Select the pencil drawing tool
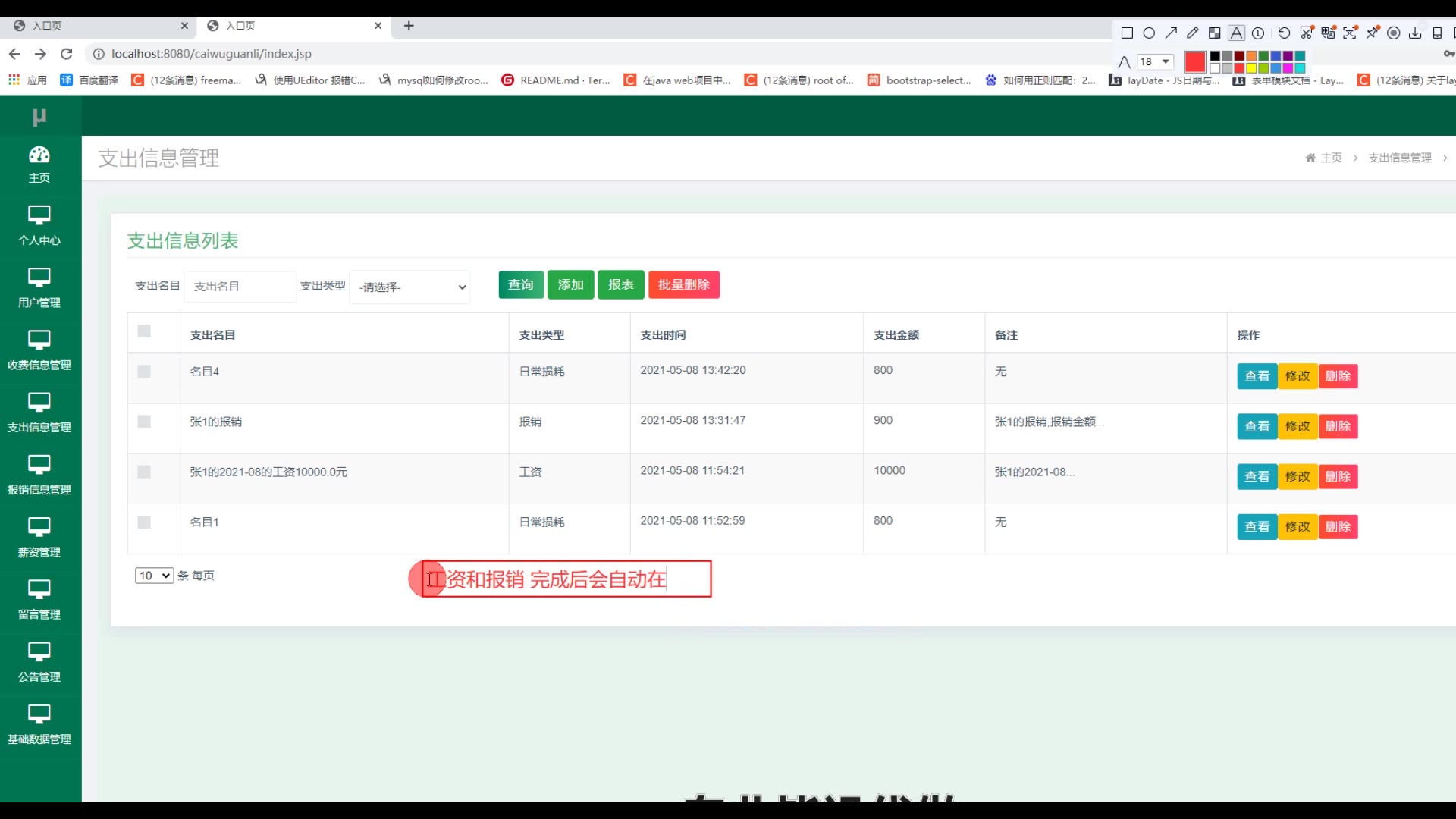Image resolution: width=1456 pixels, height=819 pixels. click(1193, 33)
